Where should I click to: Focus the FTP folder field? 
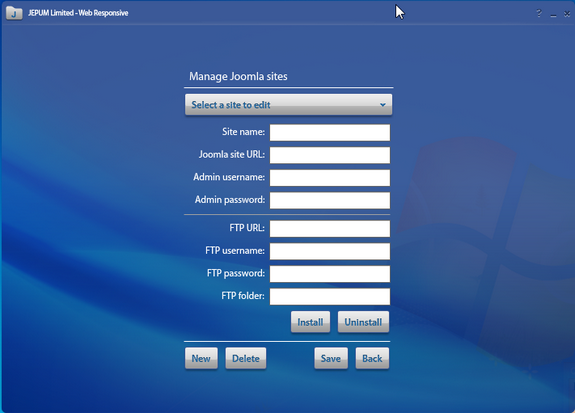coord(330,296)
